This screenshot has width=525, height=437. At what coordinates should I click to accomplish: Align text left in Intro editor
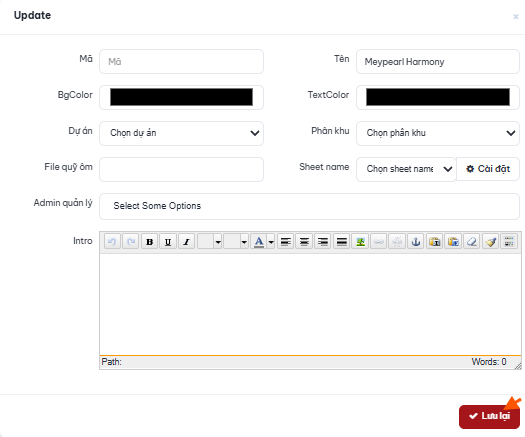point(286,241)
